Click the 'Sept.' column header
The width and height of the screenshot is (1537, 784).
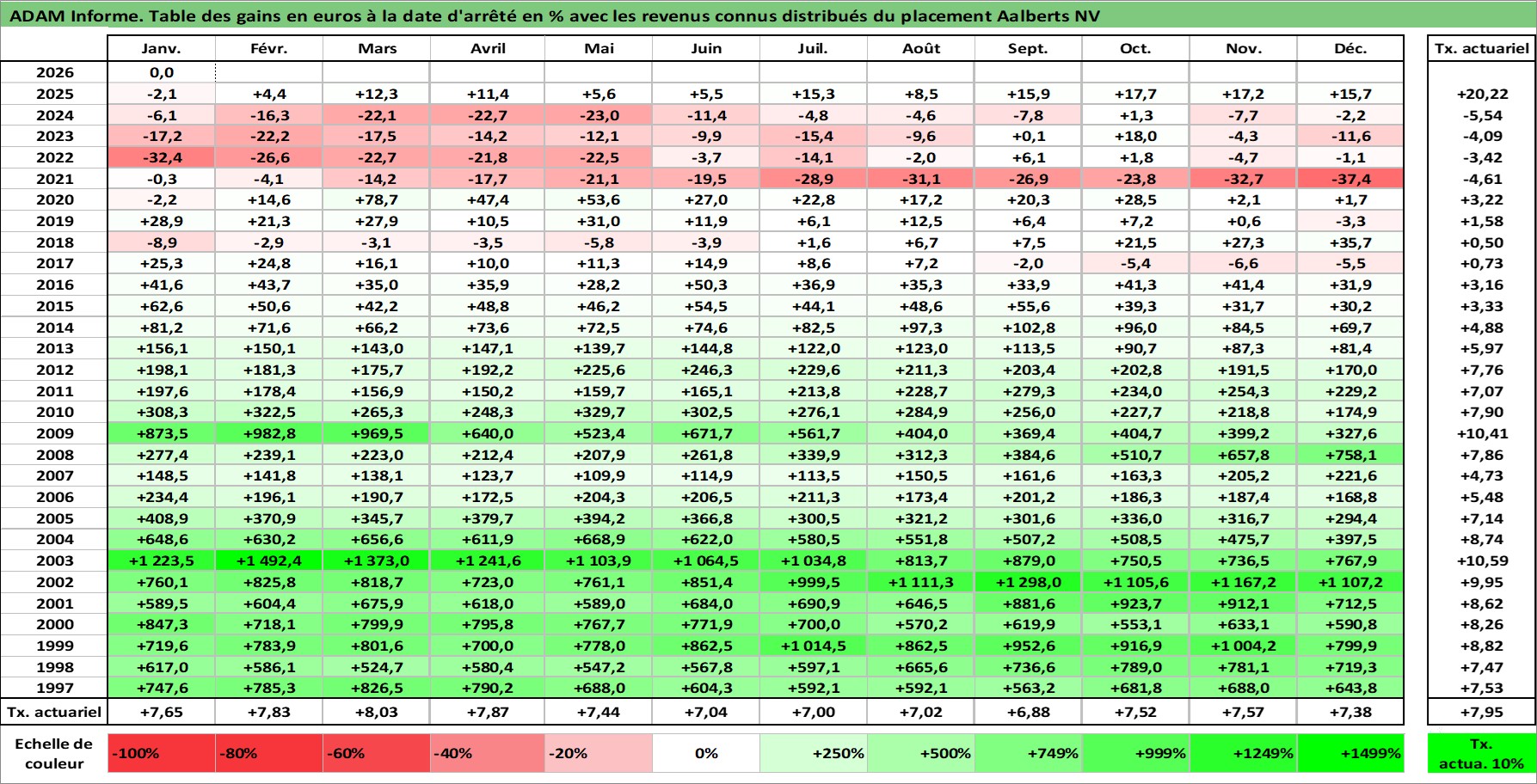coord(1029,48)
